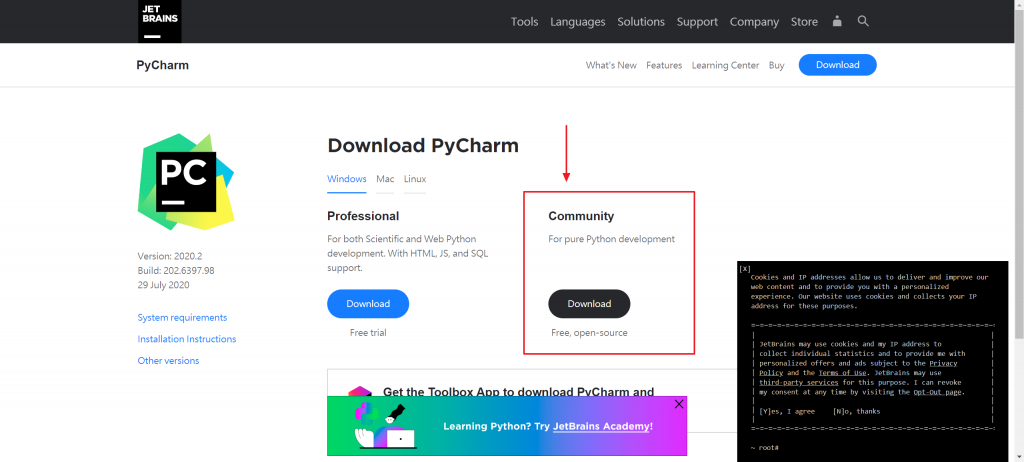Select the Windows tab
This screenshot has height=462, width=1024.
coord(347,179)
